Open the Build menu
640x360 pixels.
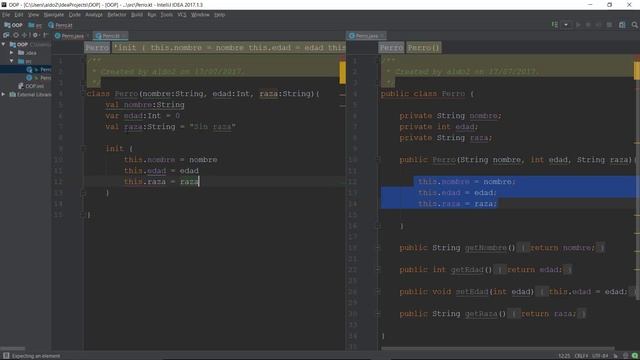(137, 15)
